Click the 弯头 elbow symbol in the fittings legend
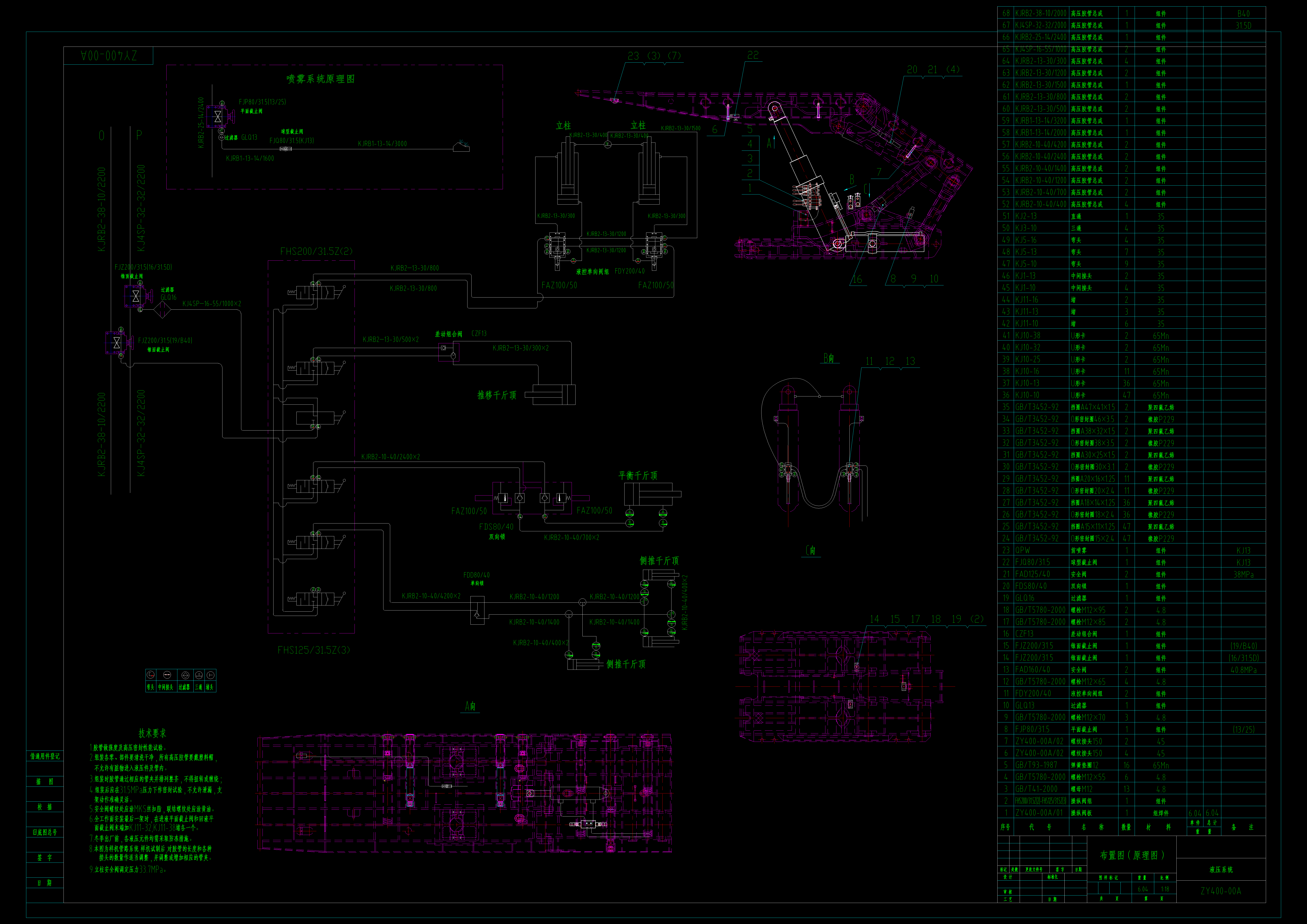Viewport: 1307px width, 924px height. (x=151, y=675)
